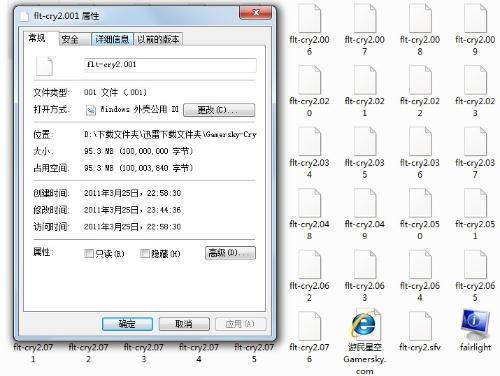Screen dimensions: 500x376
Task: Switch to the 安全 tab
Action: point(75,39)
